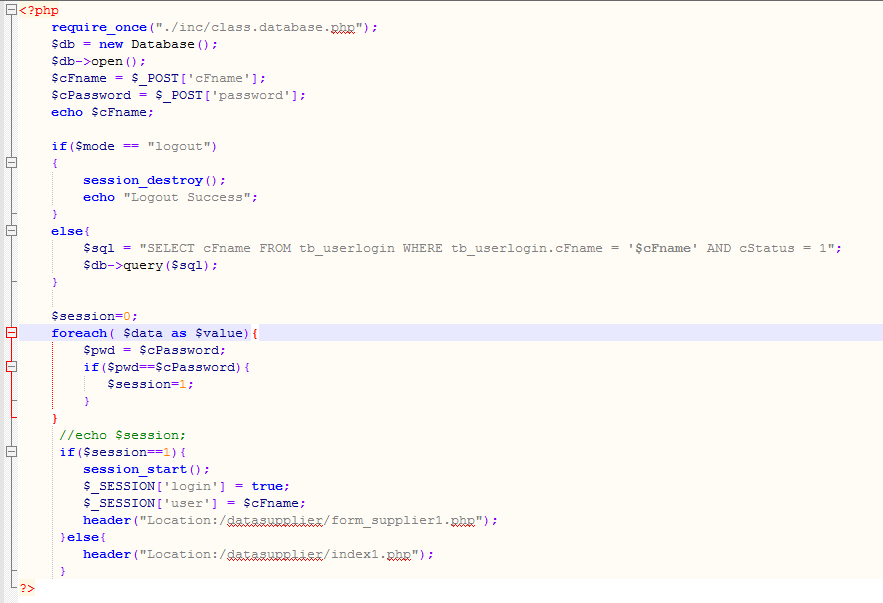Collapse the fold marker below if($mode == "logout")
This screenshot has width=883, height=603.
point(11,163)
